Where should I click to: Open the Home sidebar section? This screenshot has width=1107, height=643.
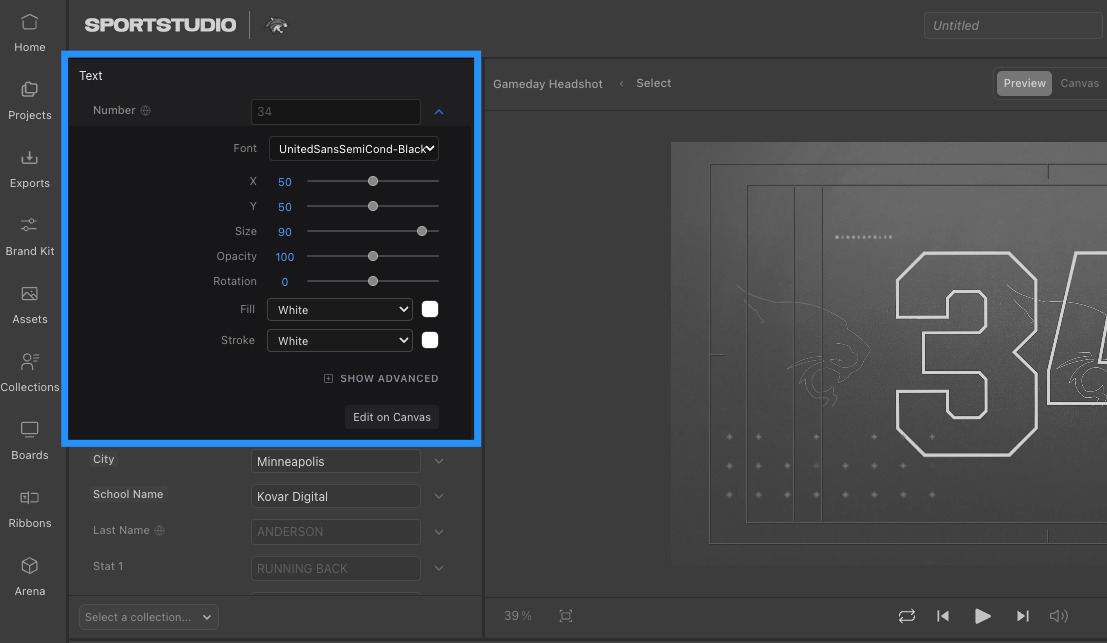click(x=30, y=34)
